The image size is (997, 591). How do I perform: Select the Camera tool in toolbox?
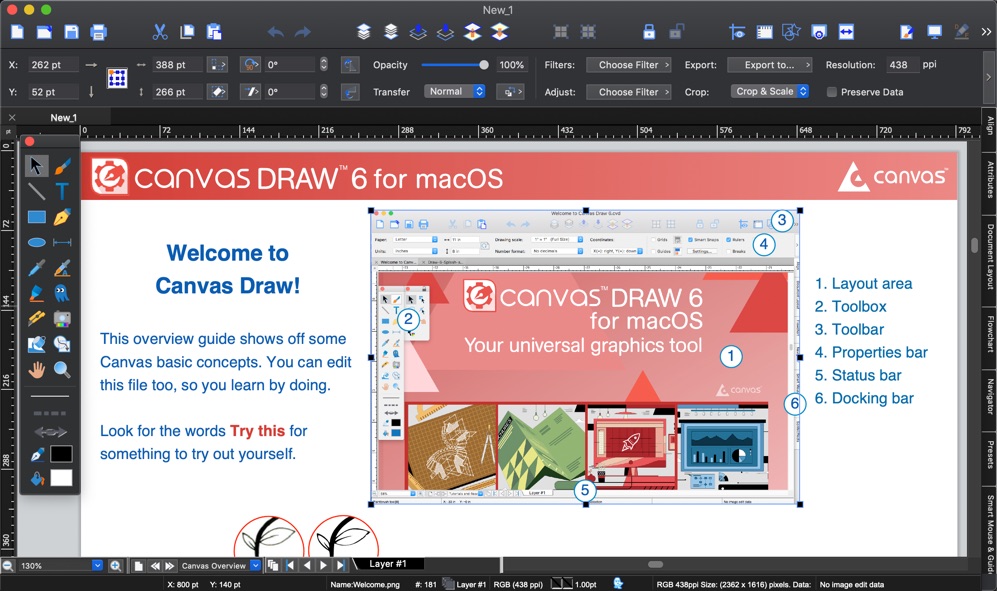pos(62,318)
